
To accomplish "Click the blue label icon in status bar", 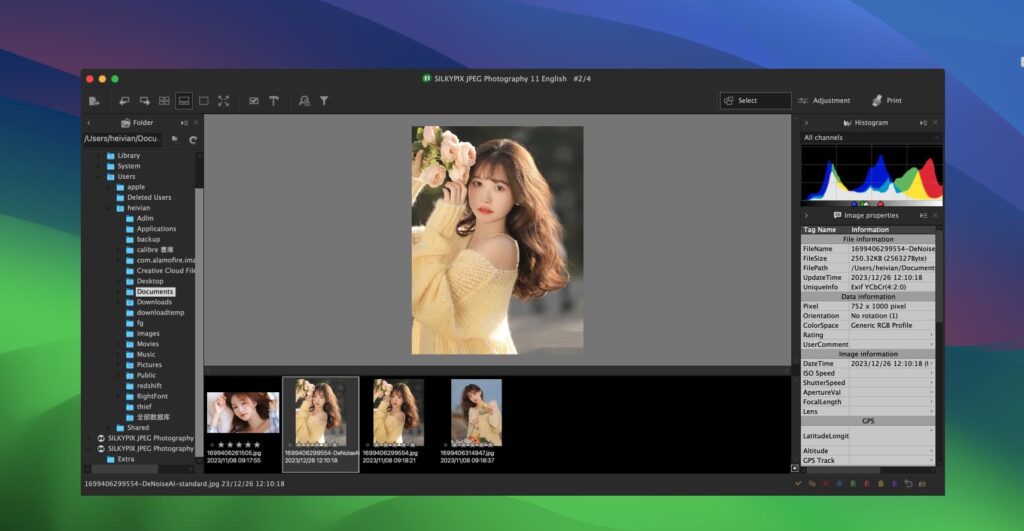I will point(839,483).
